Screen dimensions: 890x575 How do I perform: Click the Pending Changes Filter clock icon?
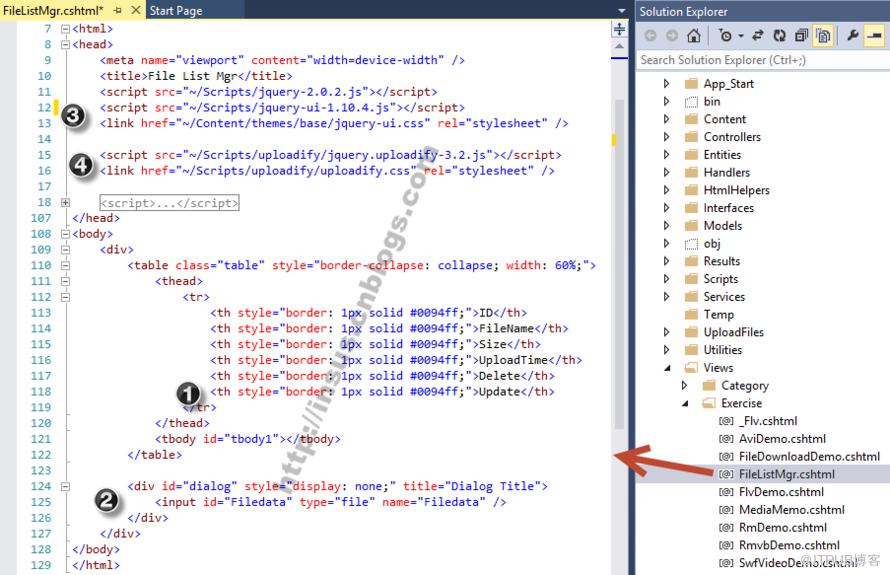(x=725, y=36)
